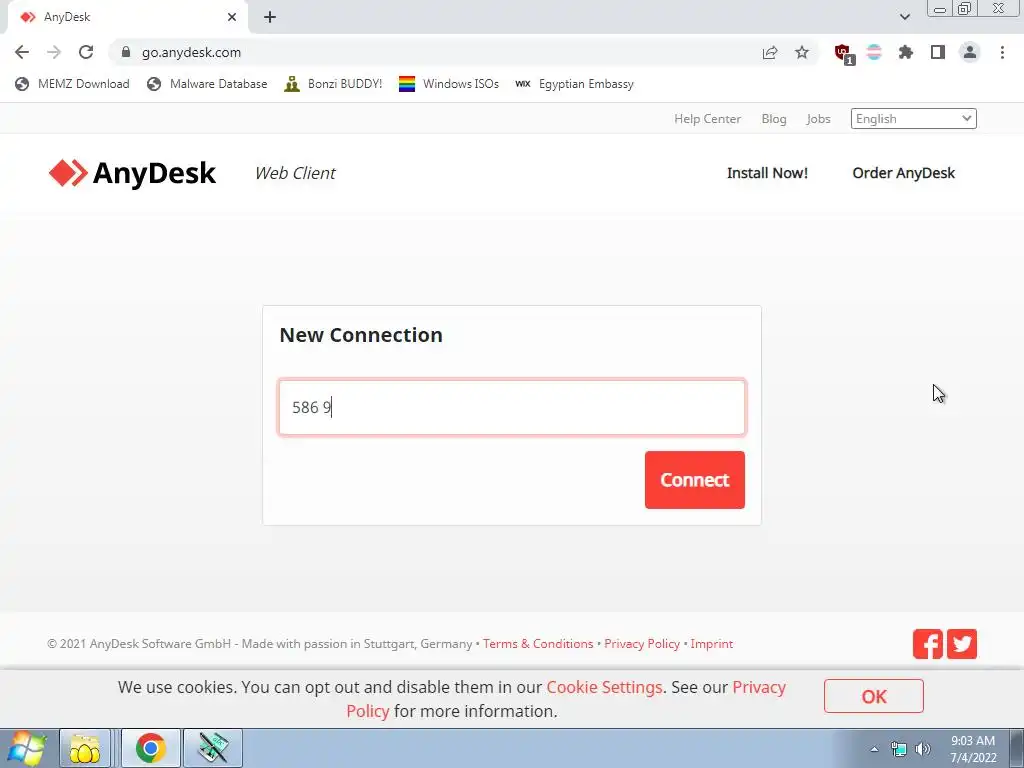Select the AnyDesk tab

pos(127,17)
